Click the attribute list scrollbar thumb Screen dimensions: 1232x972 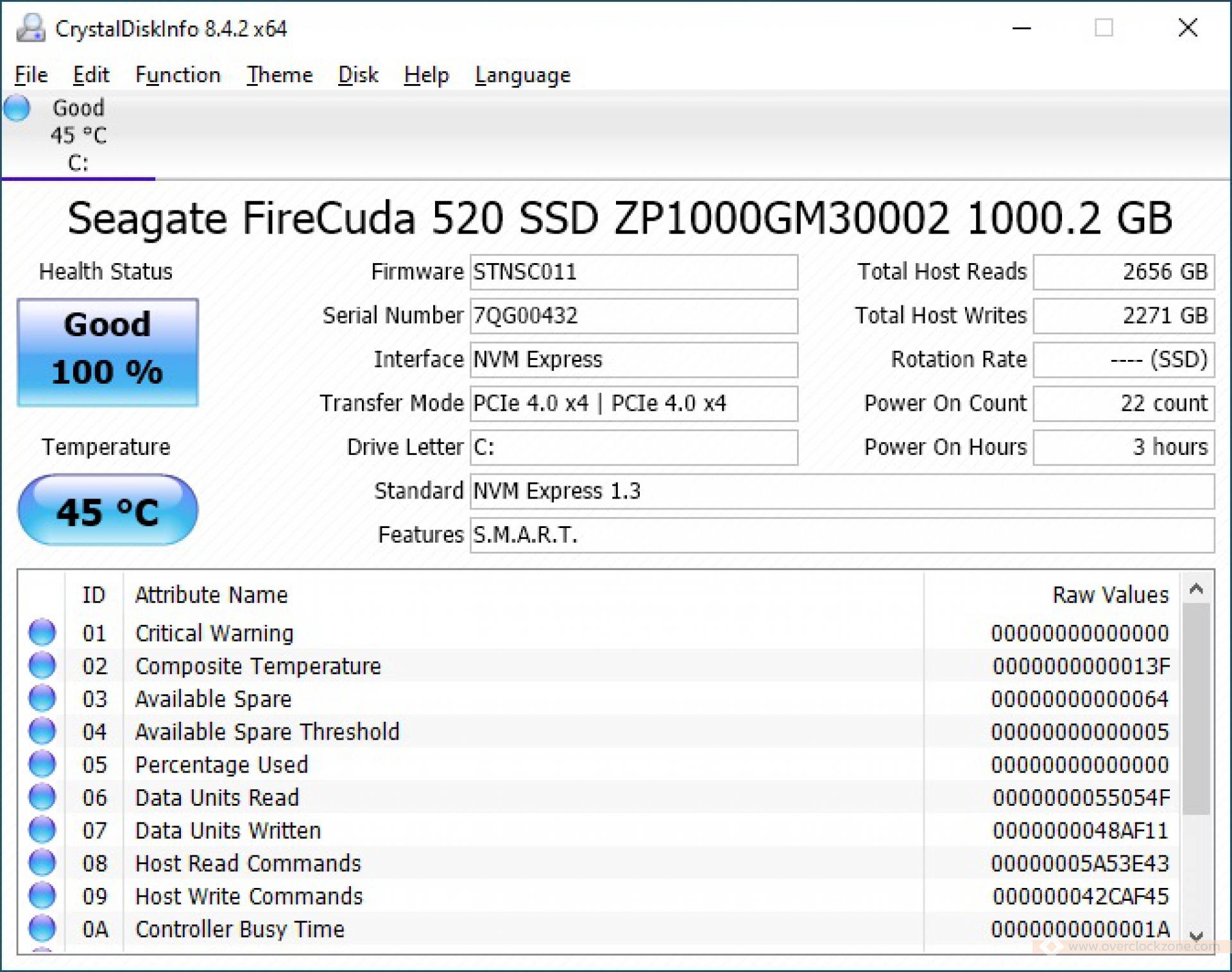point(1195,709)
